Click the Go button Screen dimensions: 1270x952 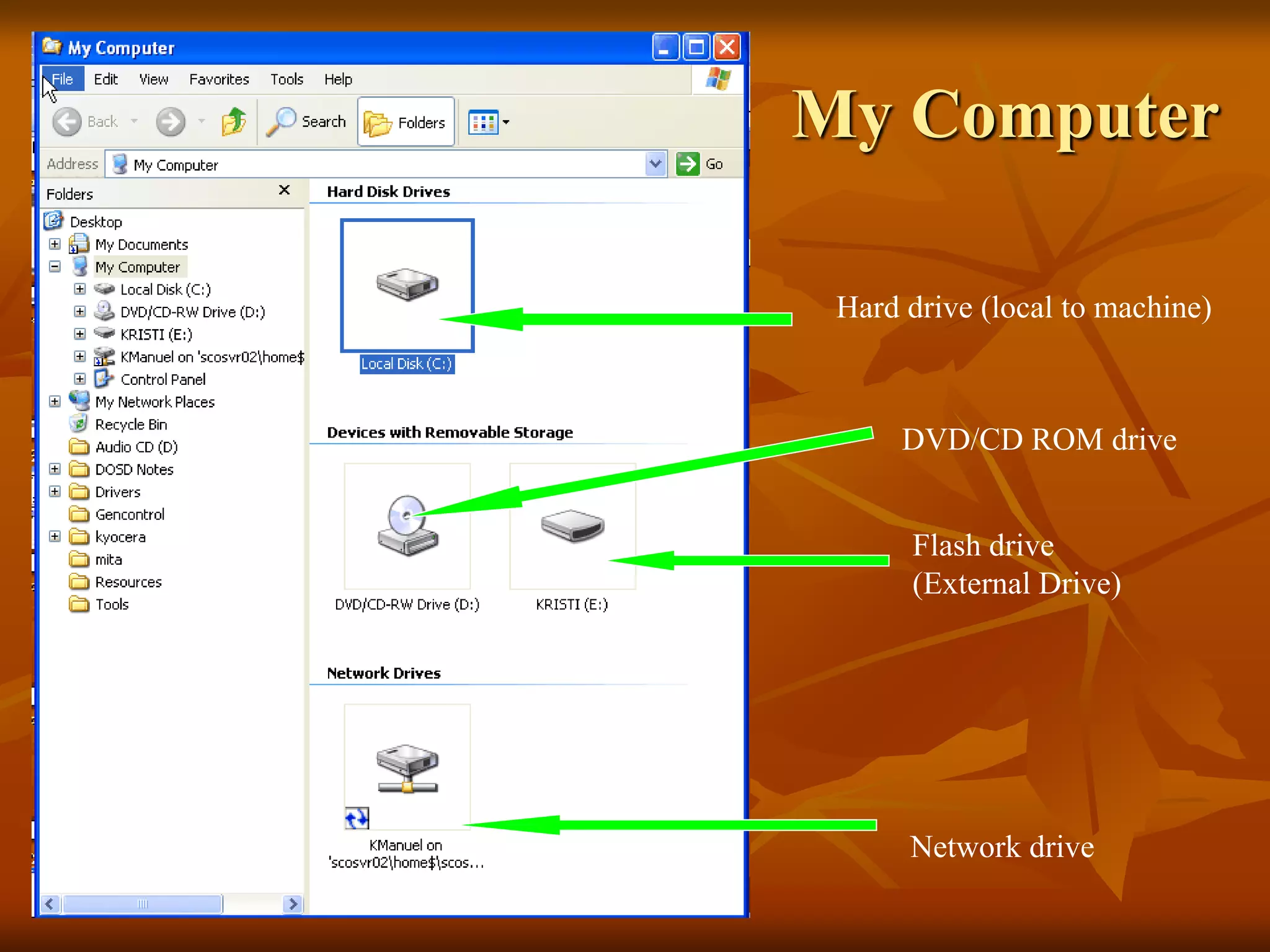[700, 164]
